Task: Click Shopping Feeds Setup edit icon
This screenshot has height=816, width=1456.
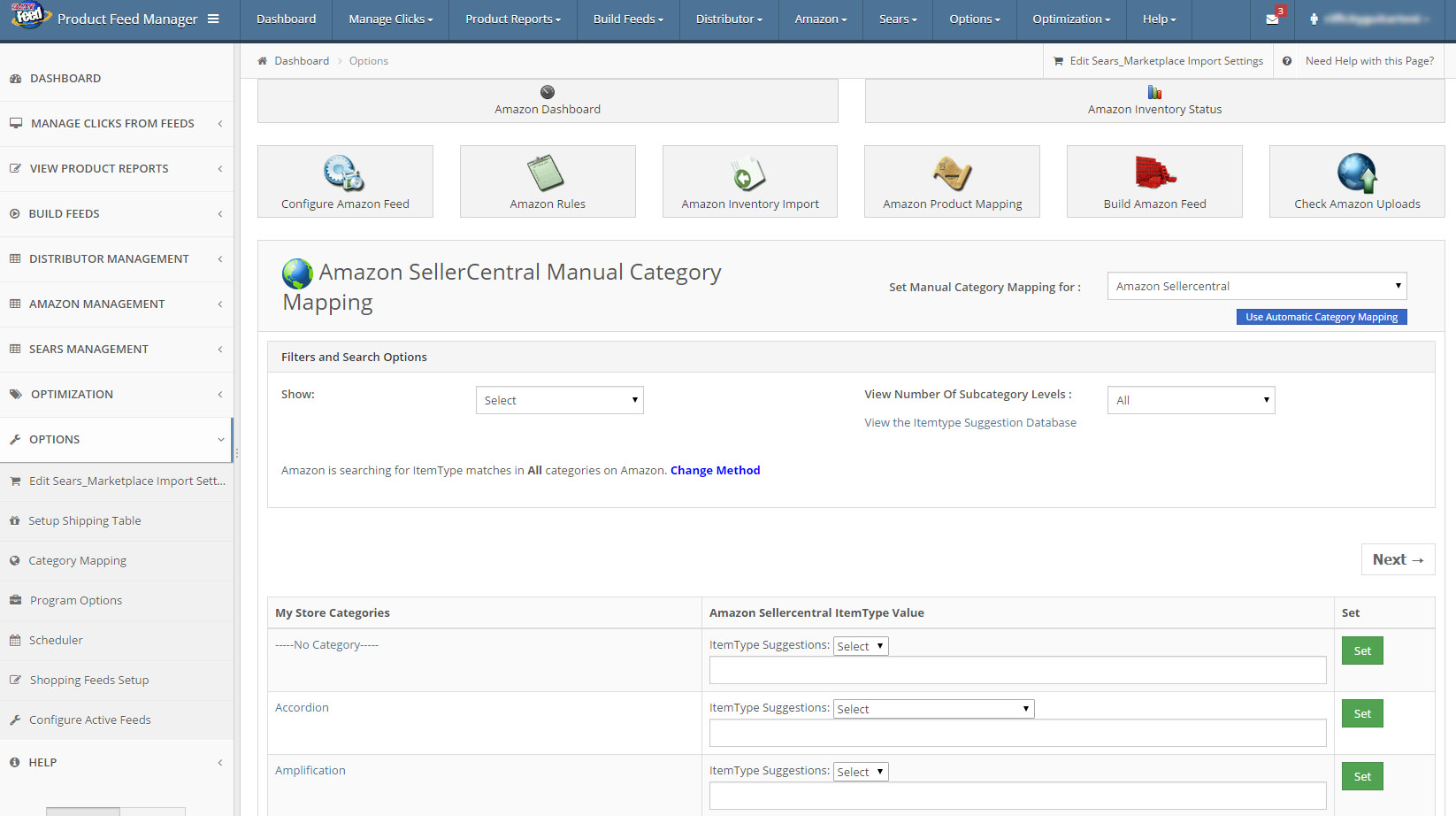Action: (15, 680)
